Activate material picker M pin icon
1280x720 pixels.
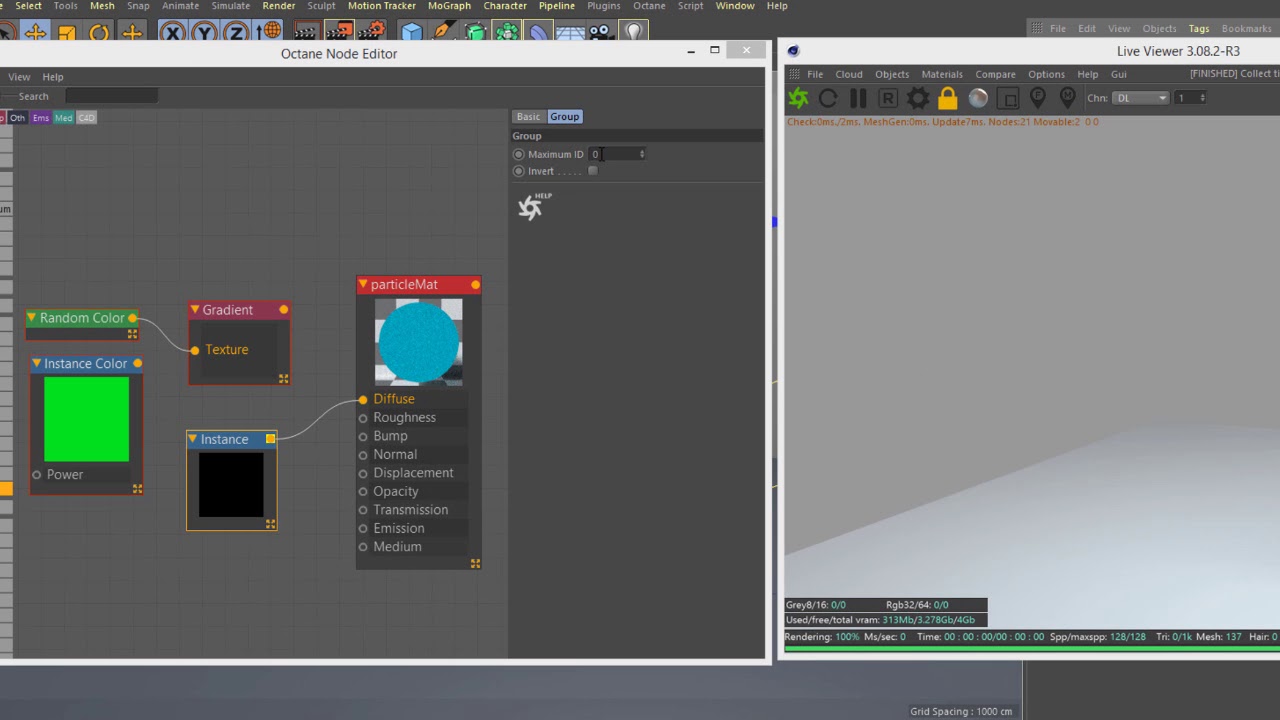click(1068, 97)
